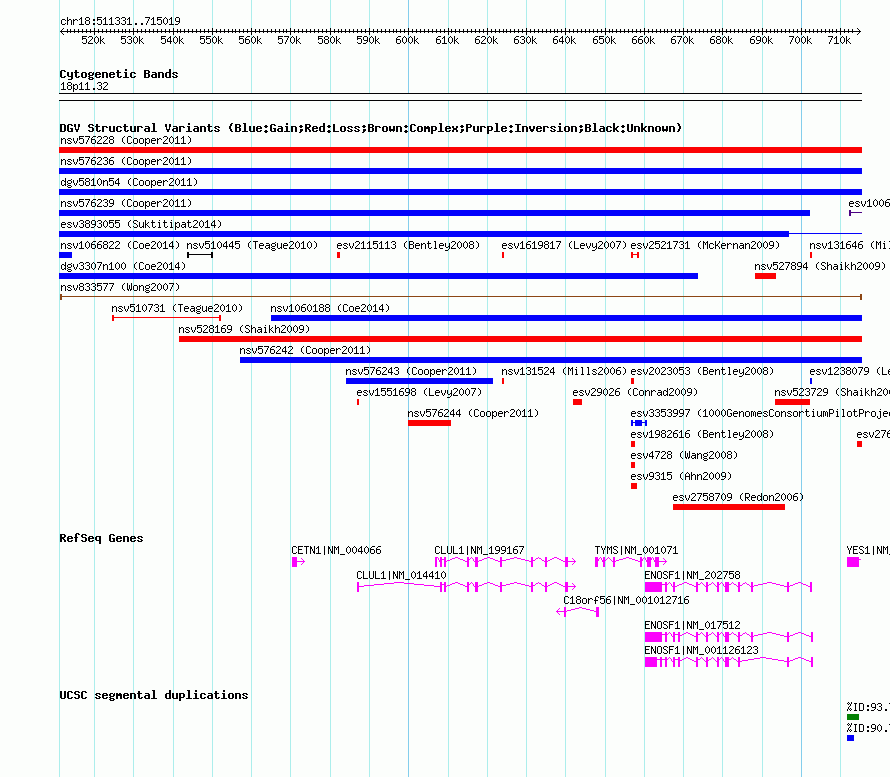This screenshot has height=777, width=890.
Task: Click the red nsv527894 (Shaikh2009) block
Action: pos(765,276)
